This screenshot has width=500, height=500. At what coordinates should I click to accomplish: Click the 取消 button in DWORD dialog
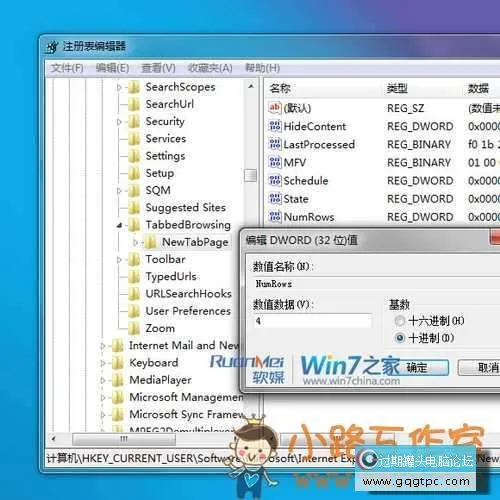(x=479, y=368)
